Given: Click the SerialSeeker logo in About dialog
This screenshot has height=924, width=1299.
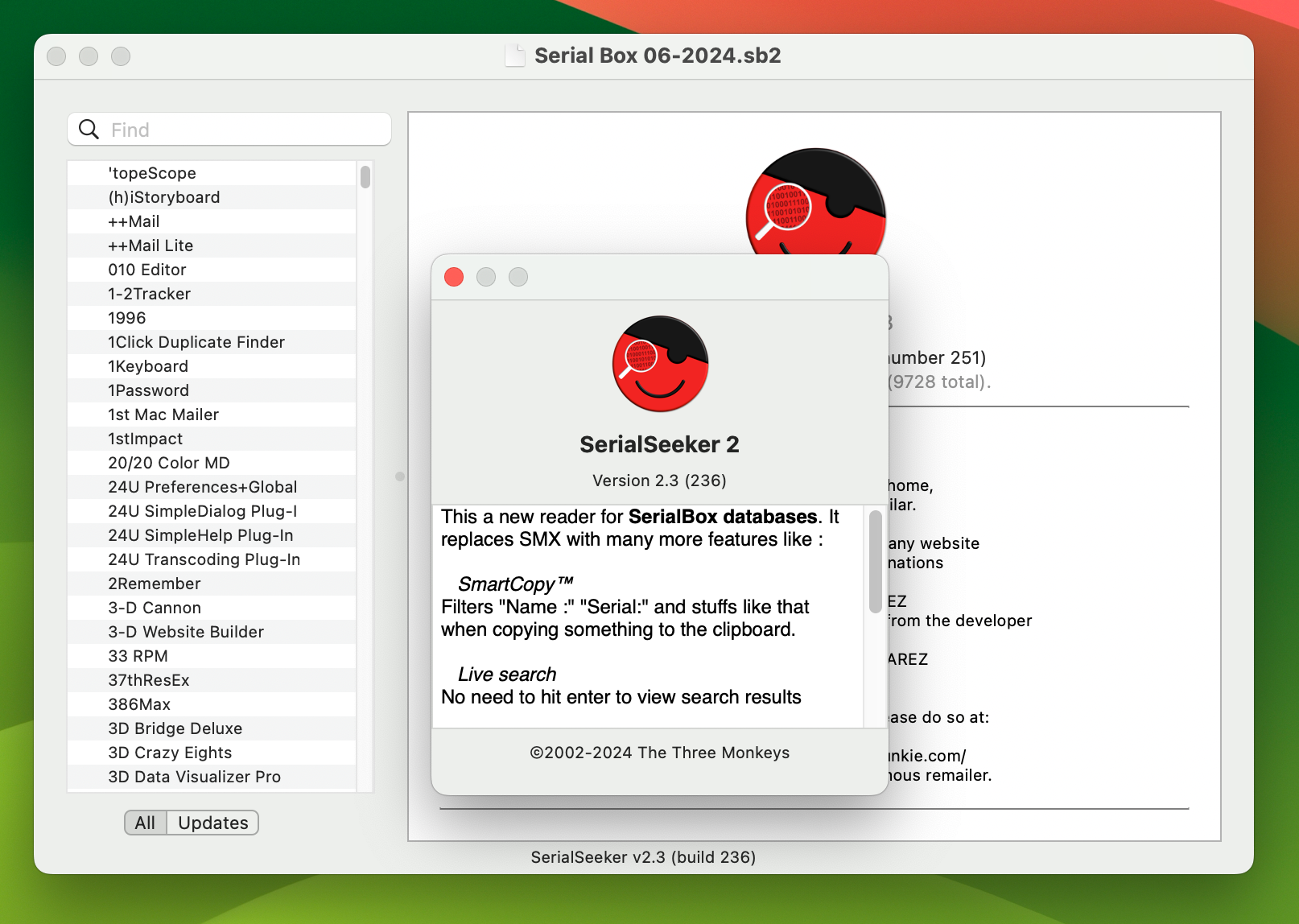Looking at the screenshot, I should click(660, 364).
